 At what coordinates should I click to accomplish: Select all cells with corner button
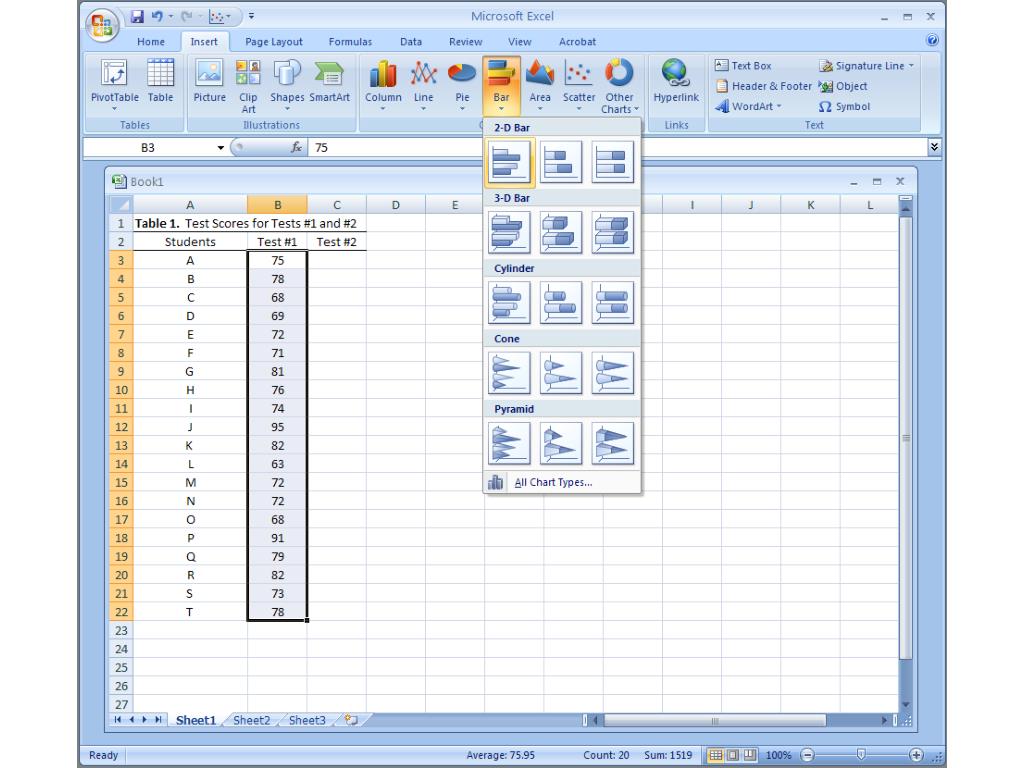tap(121, 204)
